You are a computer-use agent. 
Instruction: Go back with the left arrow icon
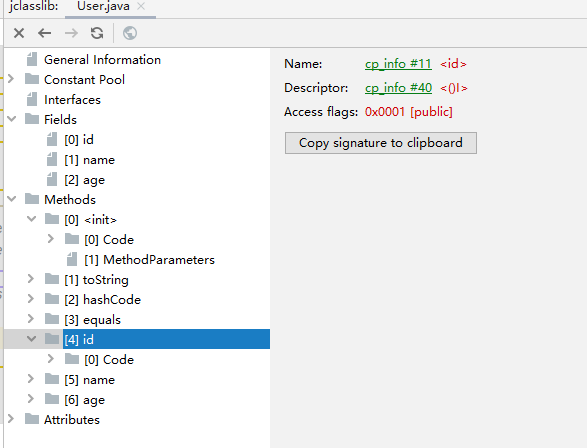coord(45,33)
